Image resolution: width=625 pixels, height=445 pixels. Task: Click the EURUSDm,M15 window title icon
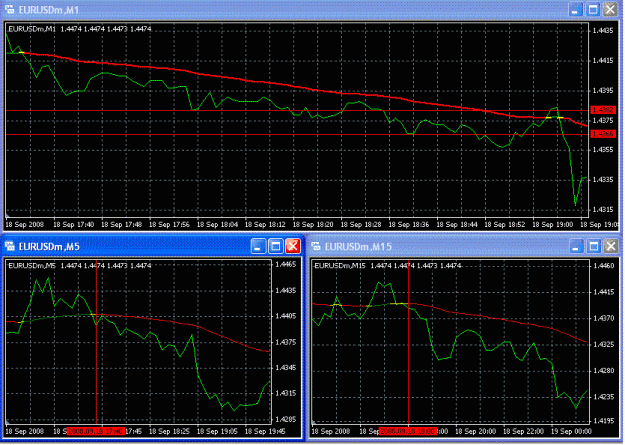tap(316, 246)
